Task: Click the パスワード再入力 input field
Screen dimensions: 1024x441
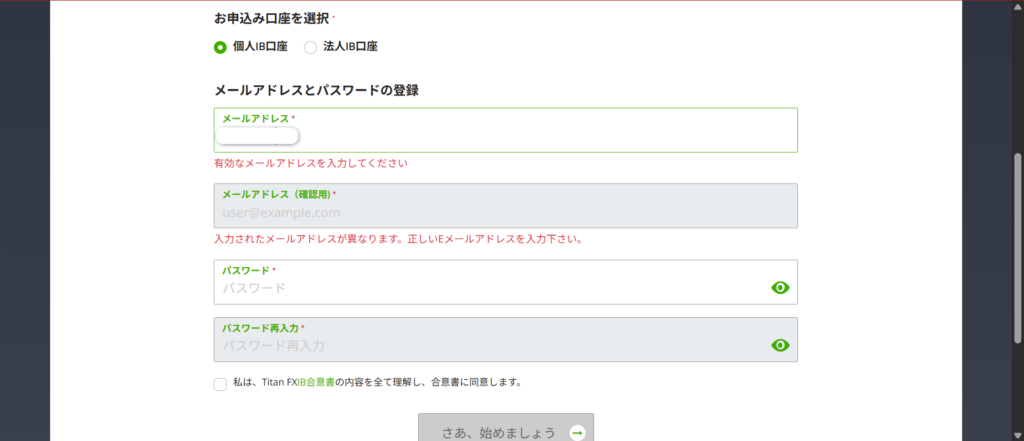Action: tap(505, 340)
